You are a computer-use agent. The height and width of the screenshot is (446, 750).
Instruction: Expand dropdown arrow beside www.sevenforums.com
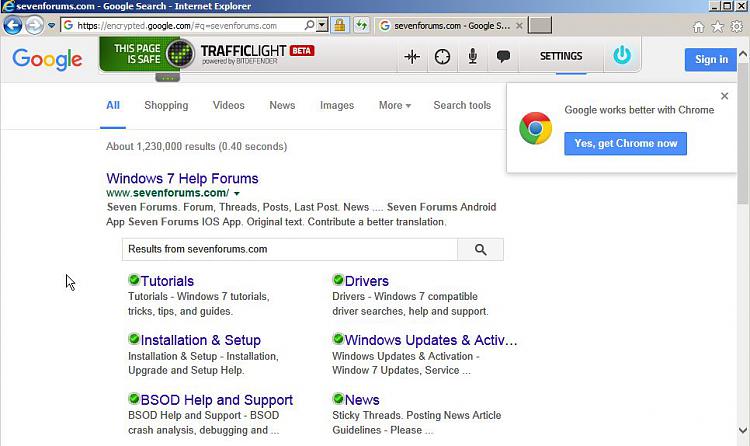click(x=237, y=193)
